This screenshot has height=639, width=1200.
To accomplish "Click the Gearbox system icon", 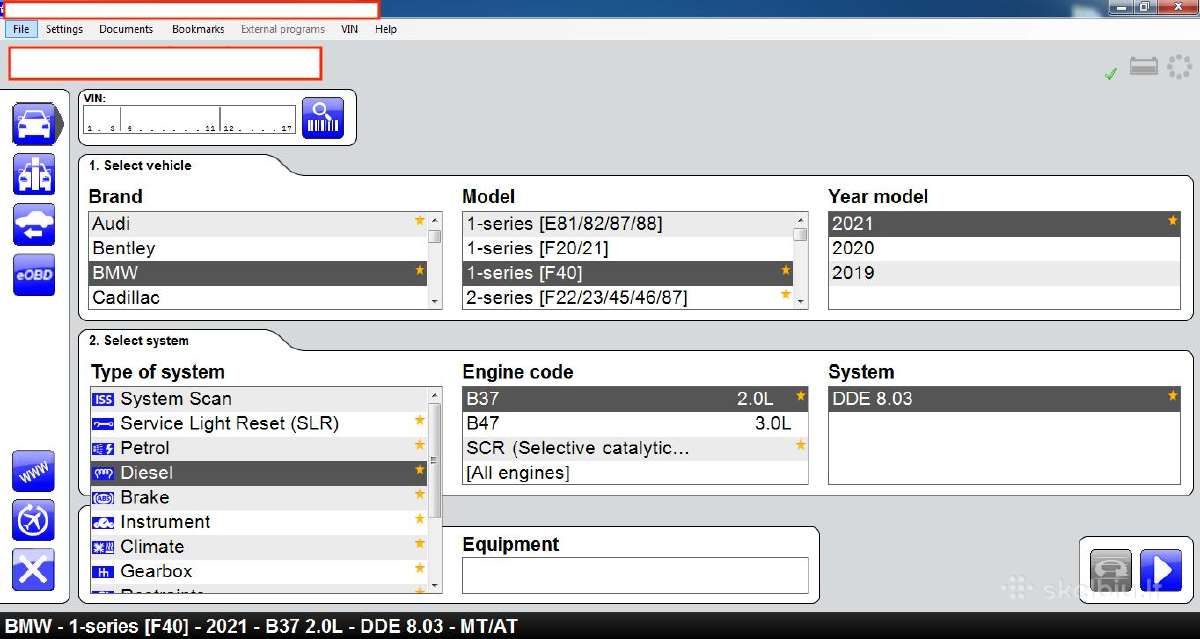I will coord(103,572).
